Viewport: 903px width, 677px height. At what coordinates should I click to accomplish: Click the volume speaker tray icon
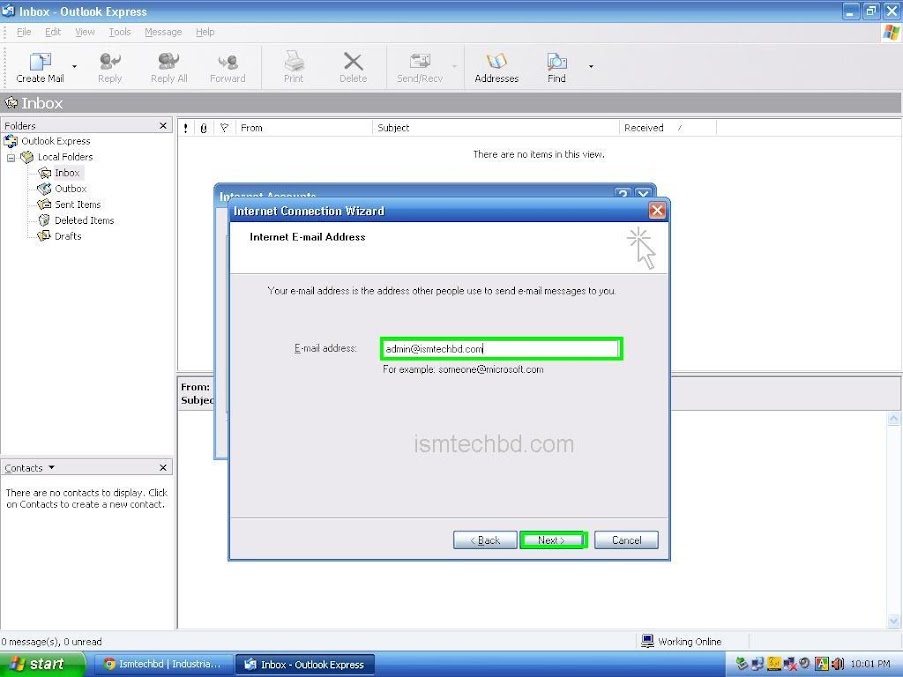pos(837,664)
